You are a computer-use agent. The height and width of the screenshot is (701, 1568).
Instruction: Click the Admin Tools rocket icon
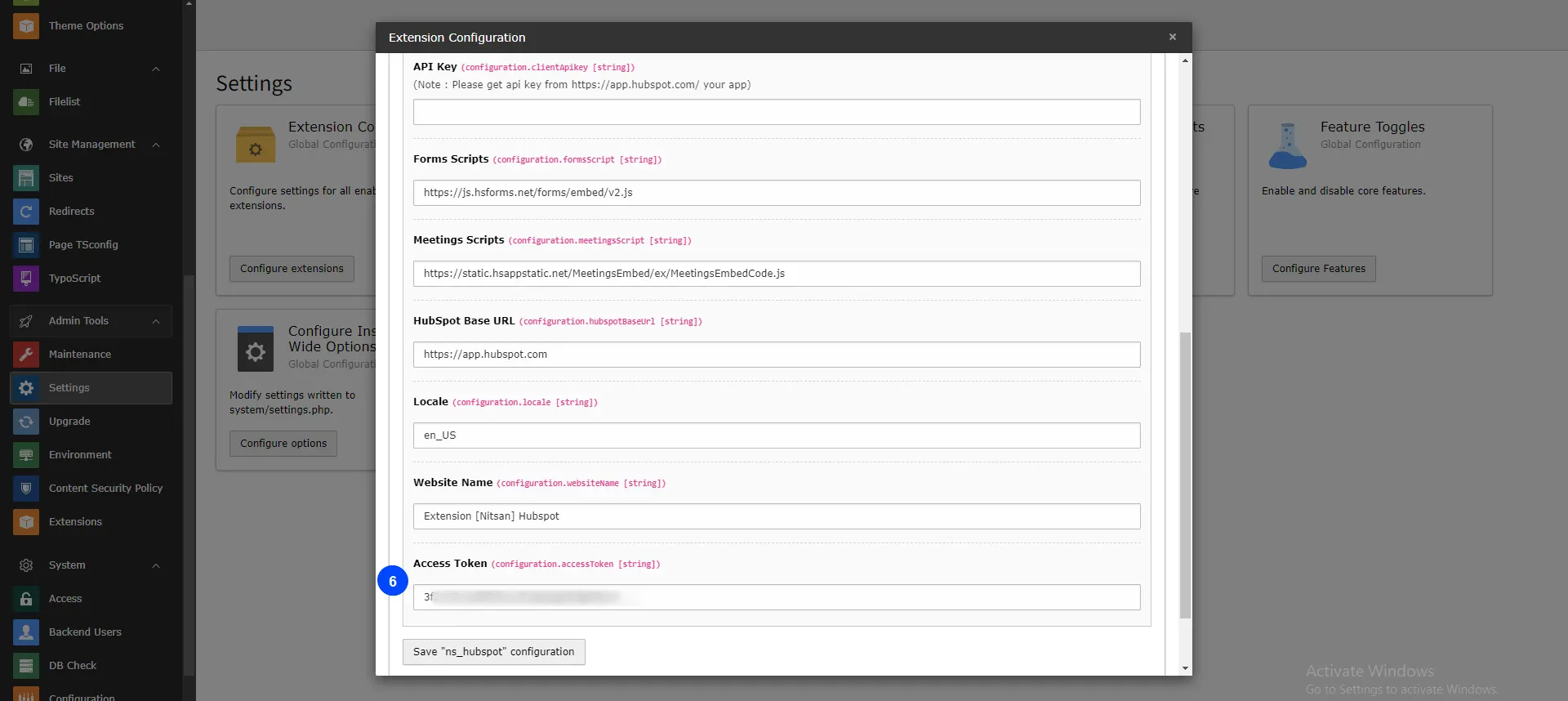click(26, 321)
